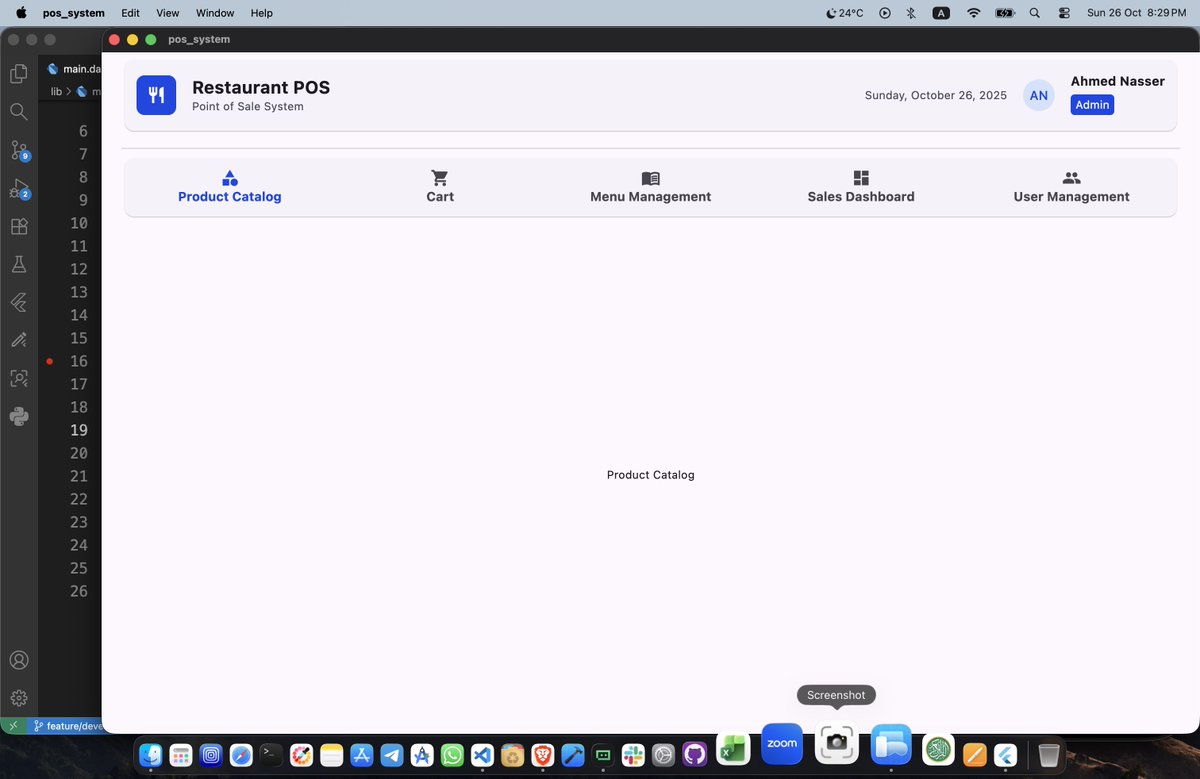1200x779 pixels.
Task: Open Brave browser from the Dock
Action: point(543,755)
